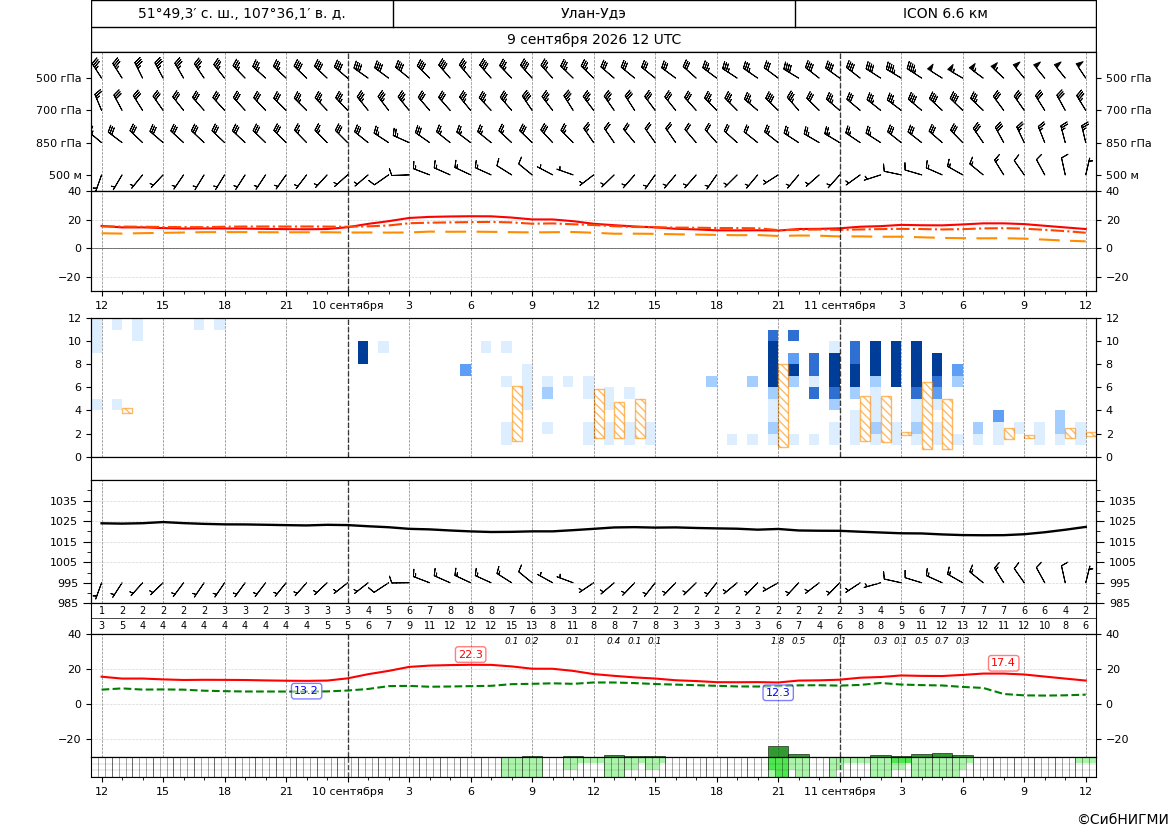The width and height of the screenshot is (1169, 827).
Task: Click the coordinates header cell 51°49,3′ с. ш.
Action: point(242,13)
